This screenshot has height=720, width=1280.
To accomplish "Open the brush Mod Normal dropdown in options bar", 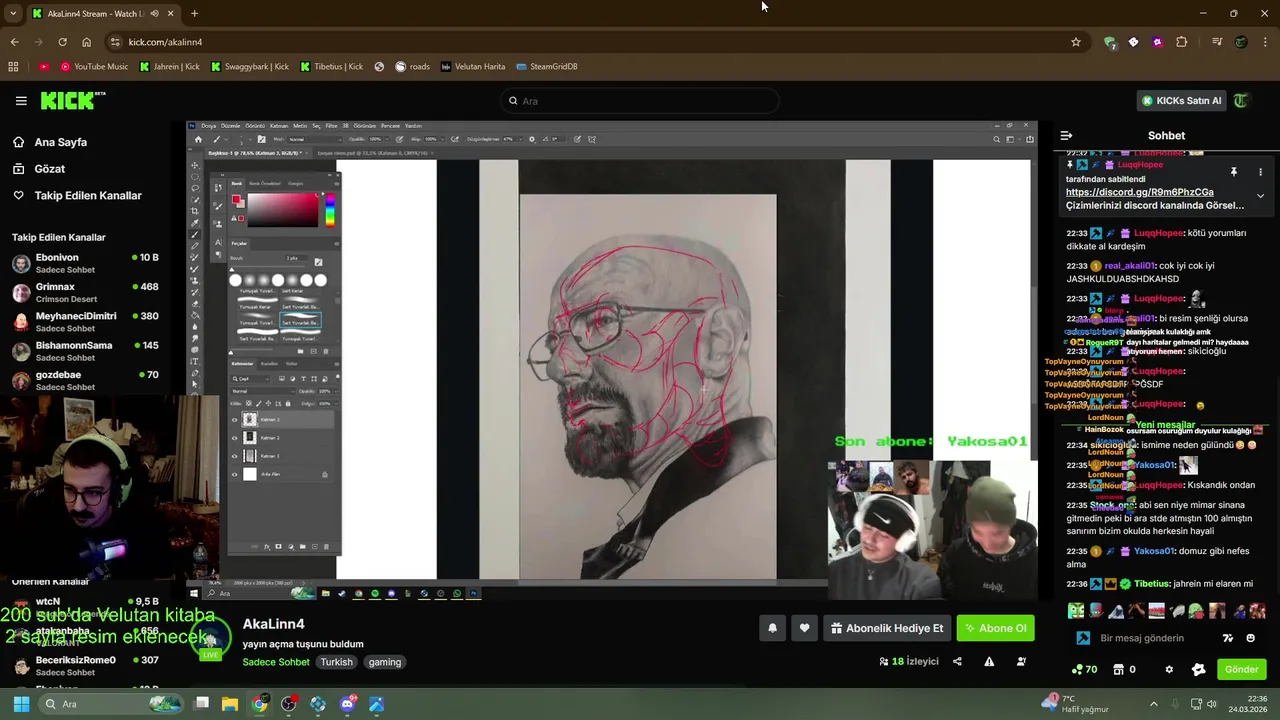I will pos(315,139).
